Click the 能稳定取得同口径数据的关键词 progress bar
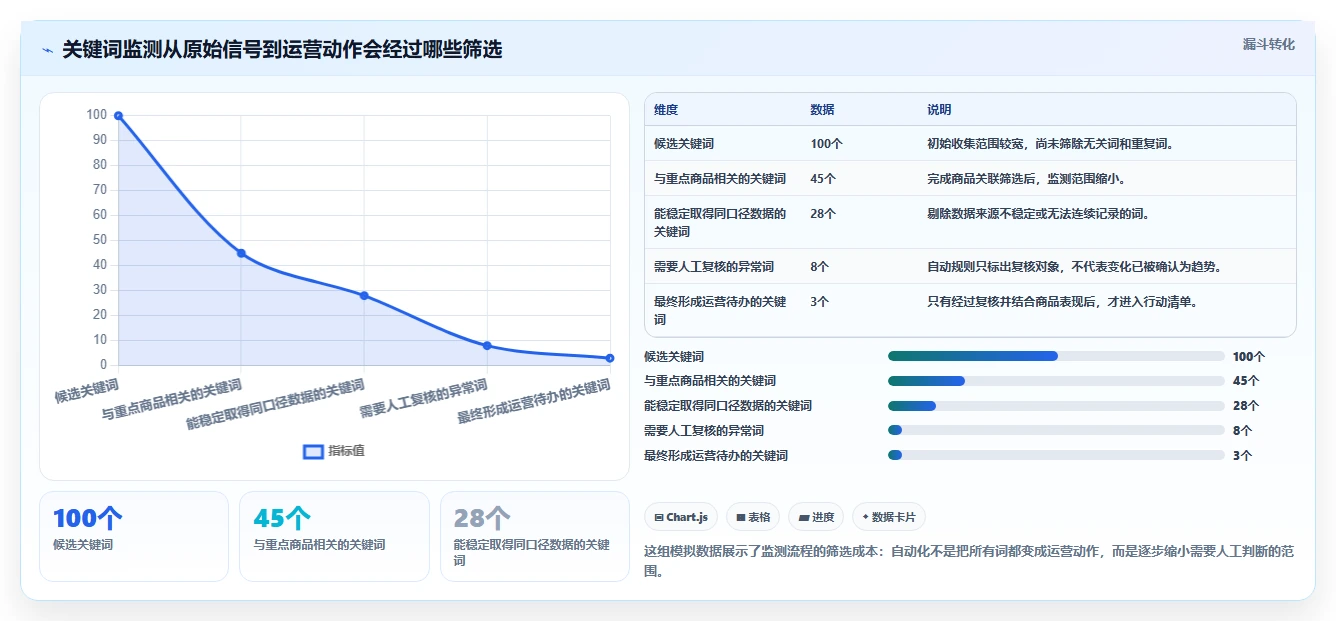The image size is (1336, 621). [x=1056, y=406]
